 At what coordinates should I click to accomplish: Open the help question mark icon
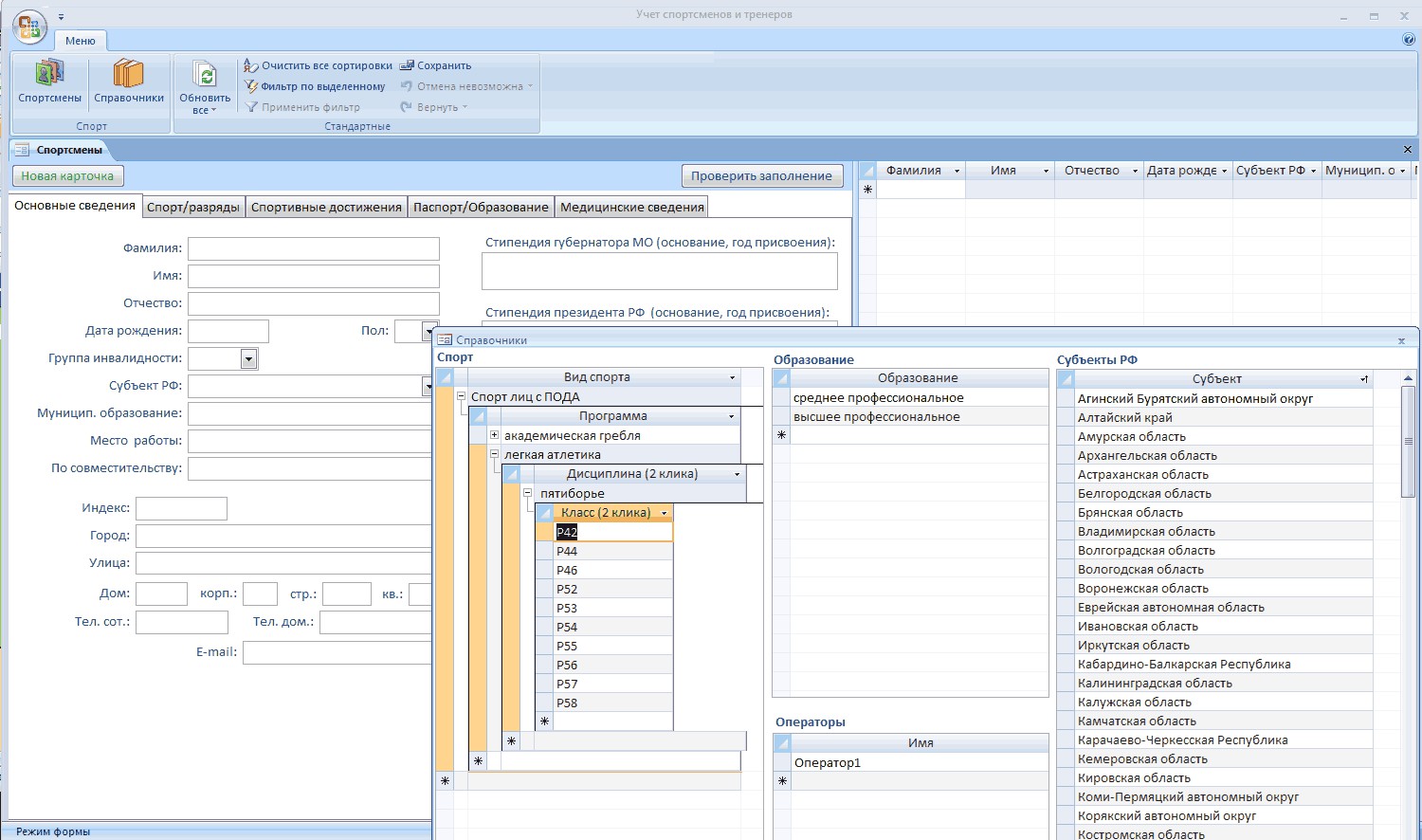tap(1408, 40)
